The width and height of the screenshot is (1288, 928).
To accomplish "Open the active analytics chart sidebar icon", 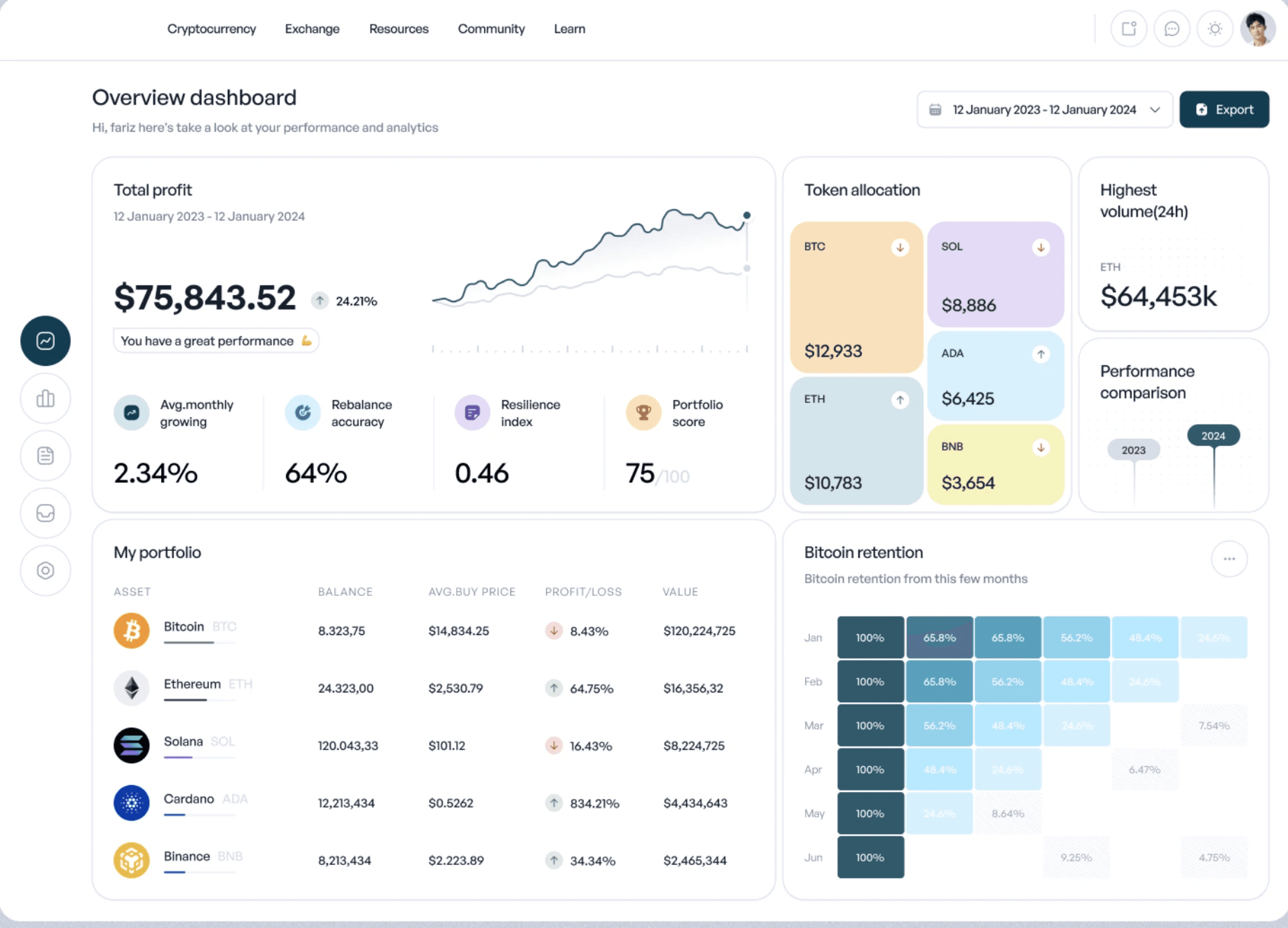I will point(46,341).
